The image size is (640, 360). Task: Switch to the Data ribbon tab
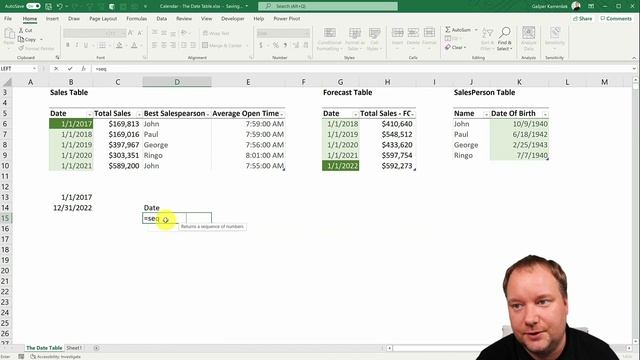[162, 18]
